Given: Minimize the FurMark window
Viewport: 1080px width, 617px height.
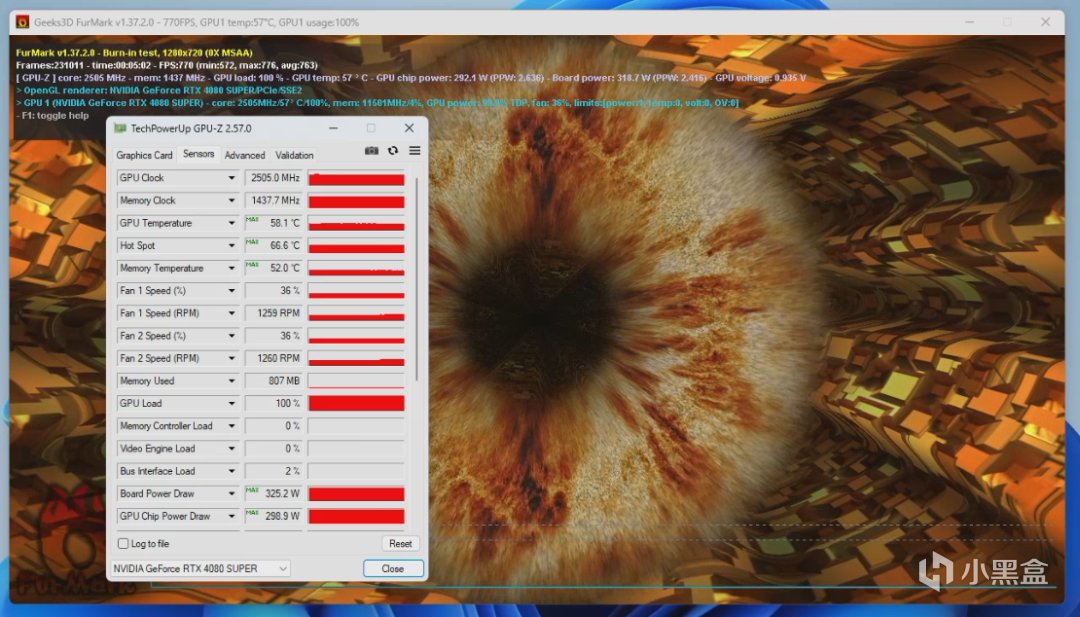Looking at the screenshot, I should 969,22.
